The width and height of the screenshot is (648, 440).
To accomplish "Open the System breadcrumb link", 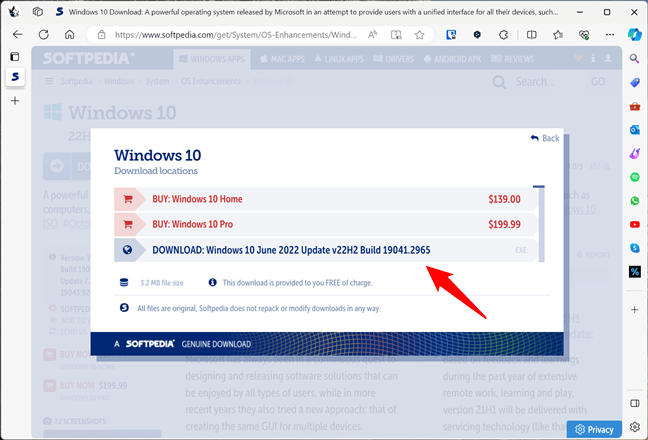I will click(x=157, y=81).
